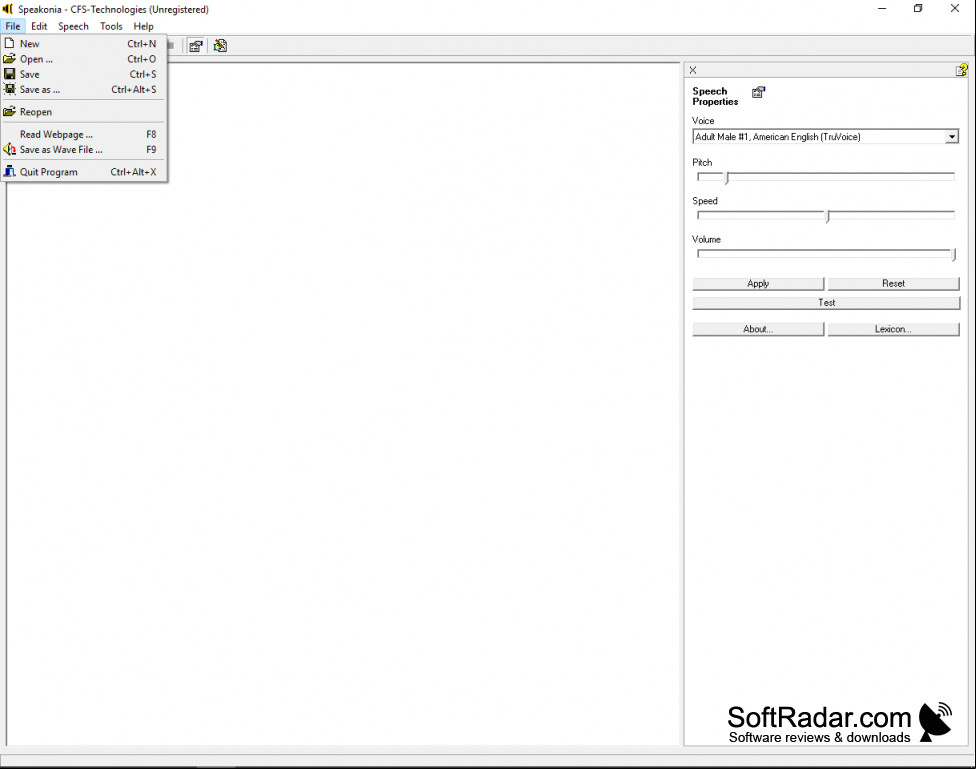
Task: Open the Tools menu
Action: tap(111, 26)
